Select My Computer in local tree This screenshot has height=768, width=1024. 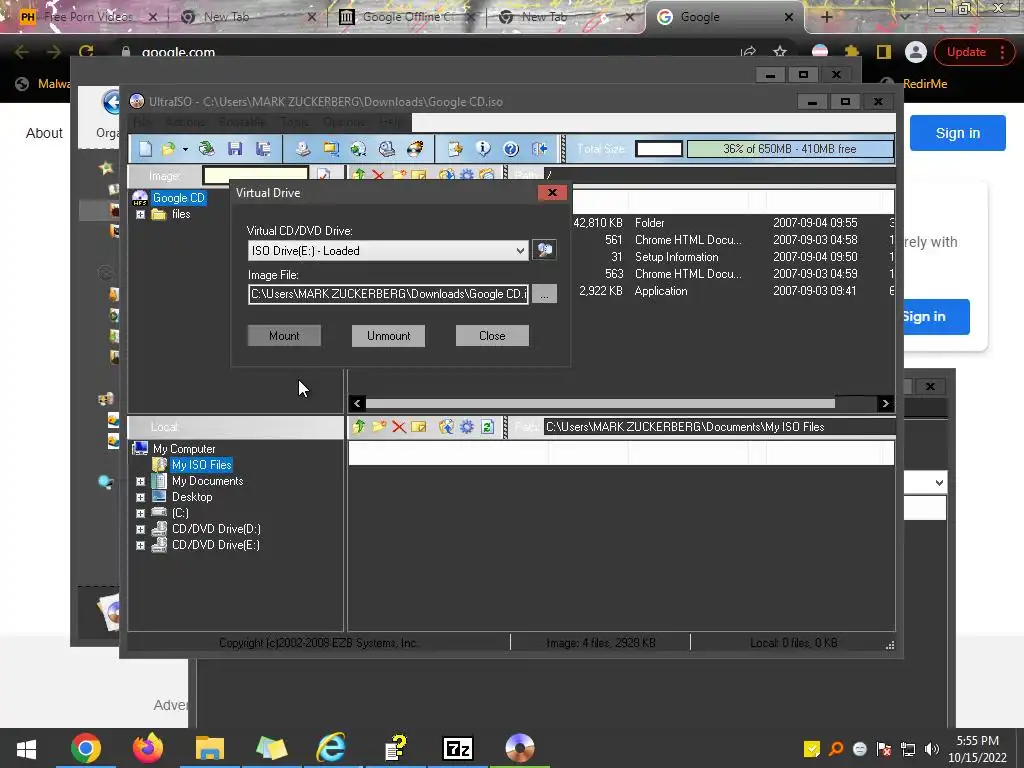[184, 449]
